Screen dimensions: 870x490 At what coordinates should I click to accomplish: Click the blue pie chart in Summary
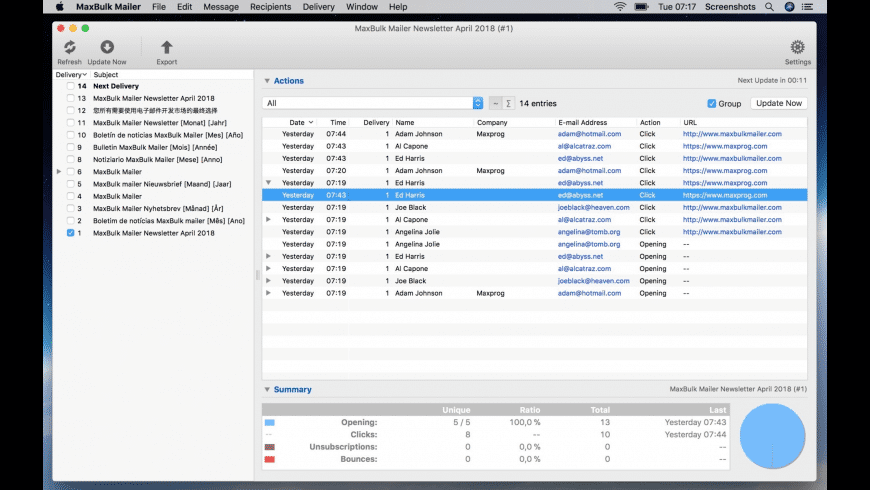(772, 436)
